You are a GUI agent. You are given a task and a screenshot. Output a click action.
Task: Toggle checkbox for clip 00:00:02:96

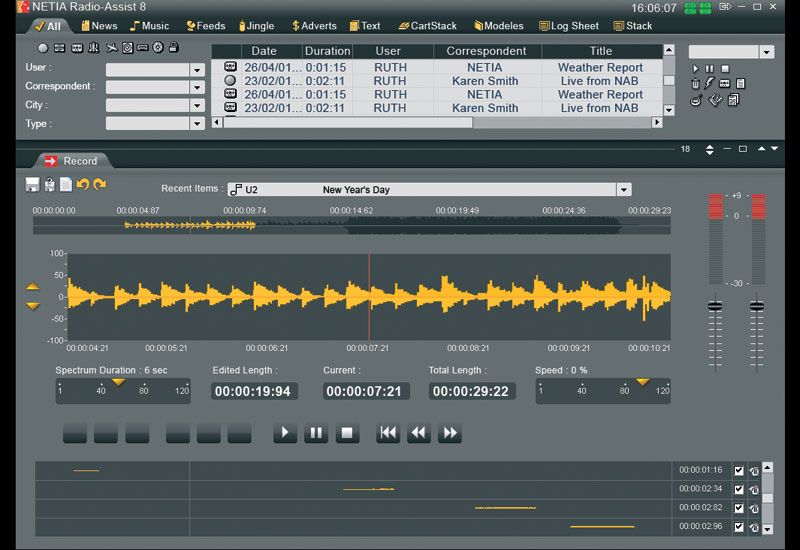point(738,527)
